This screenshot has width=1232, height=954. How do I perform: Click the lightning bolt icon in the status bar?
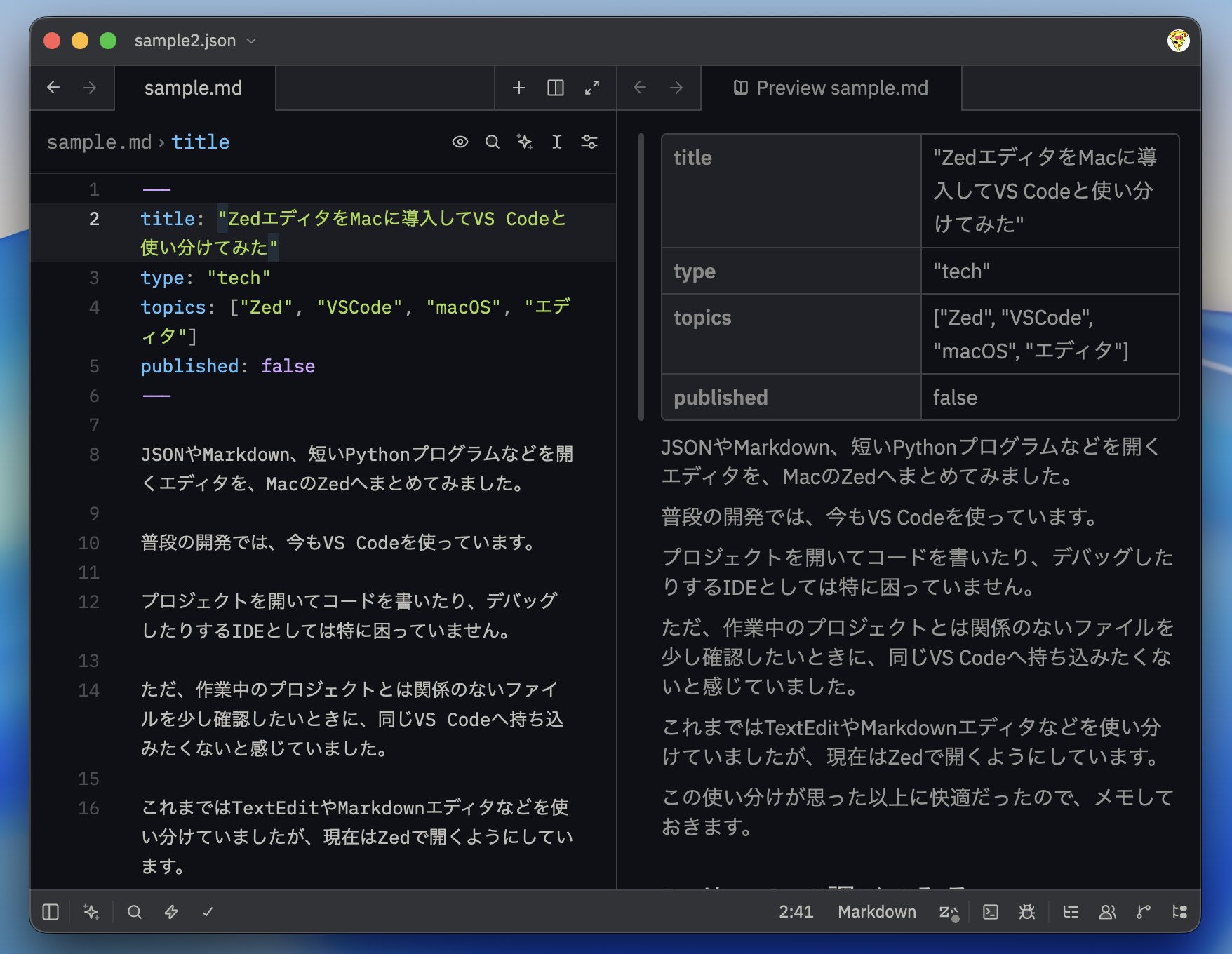pyautogui.click(x=171, y=912)
